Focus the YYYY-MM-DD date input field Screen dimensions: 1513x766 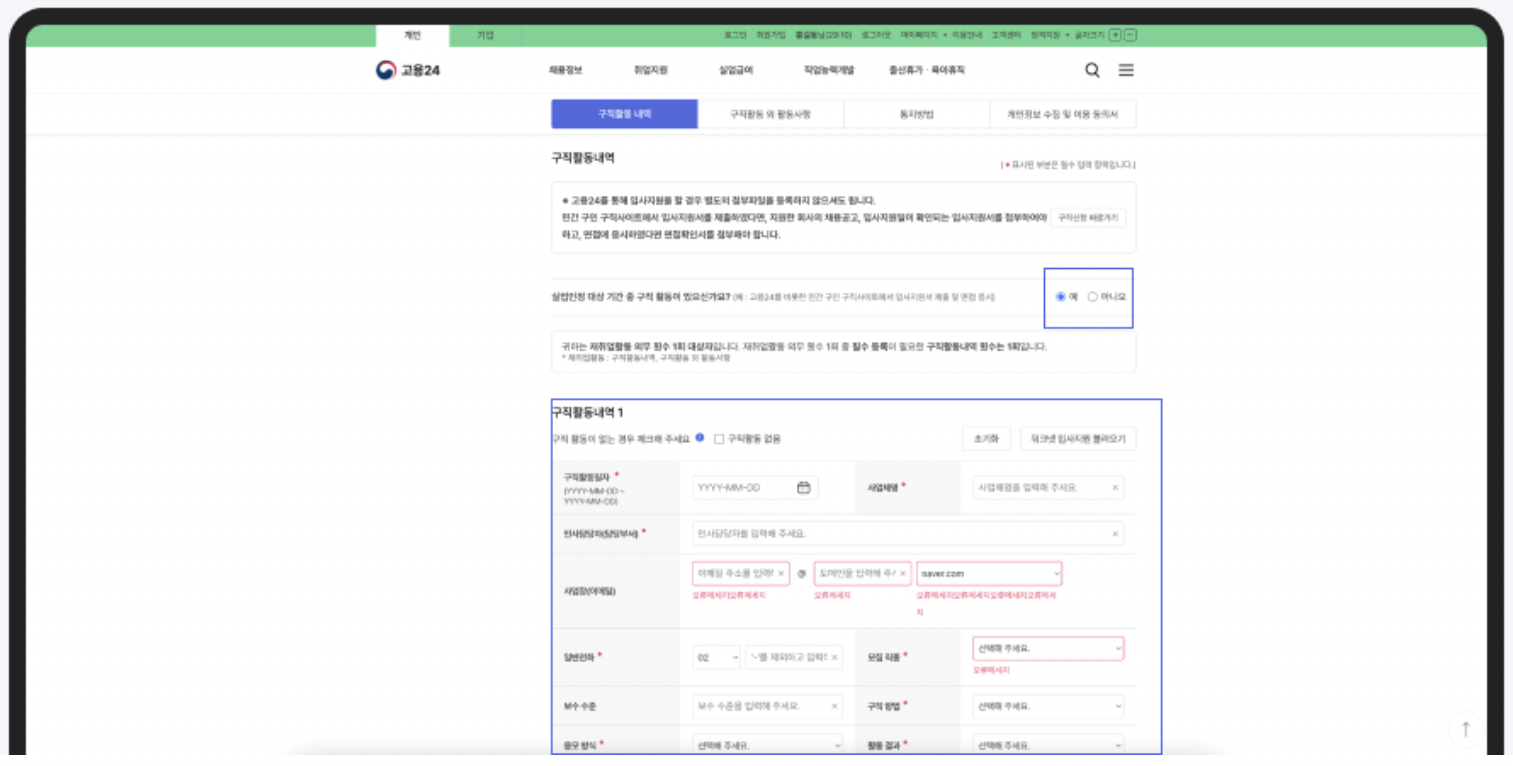click(x=755, y=488)
